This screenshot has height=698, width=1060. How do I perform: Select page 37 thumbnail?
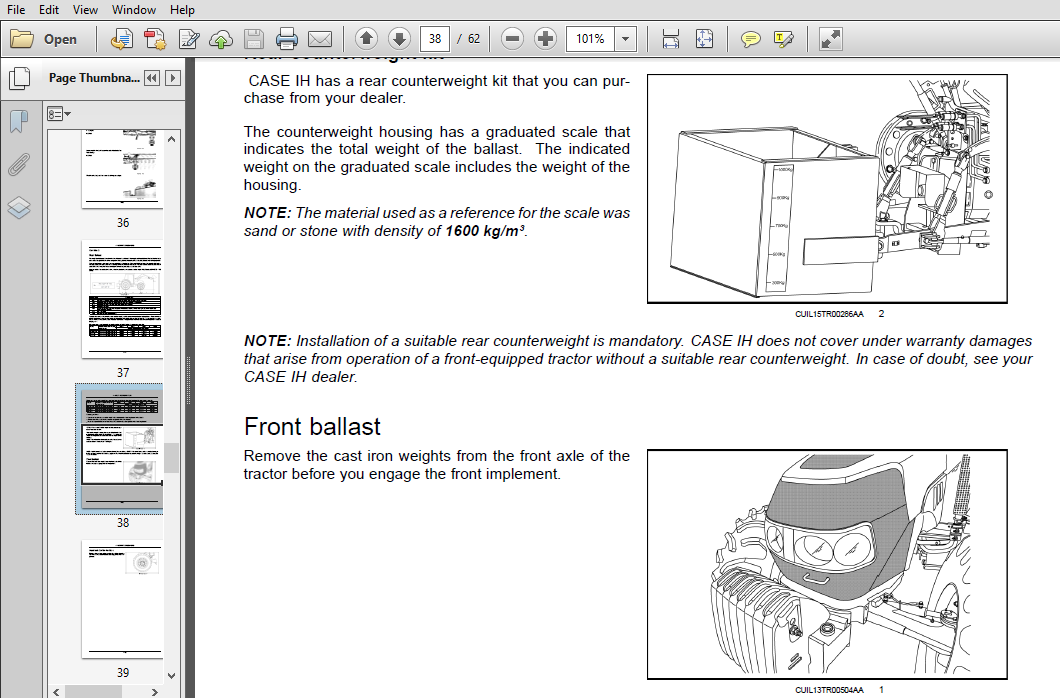[122, 299]
